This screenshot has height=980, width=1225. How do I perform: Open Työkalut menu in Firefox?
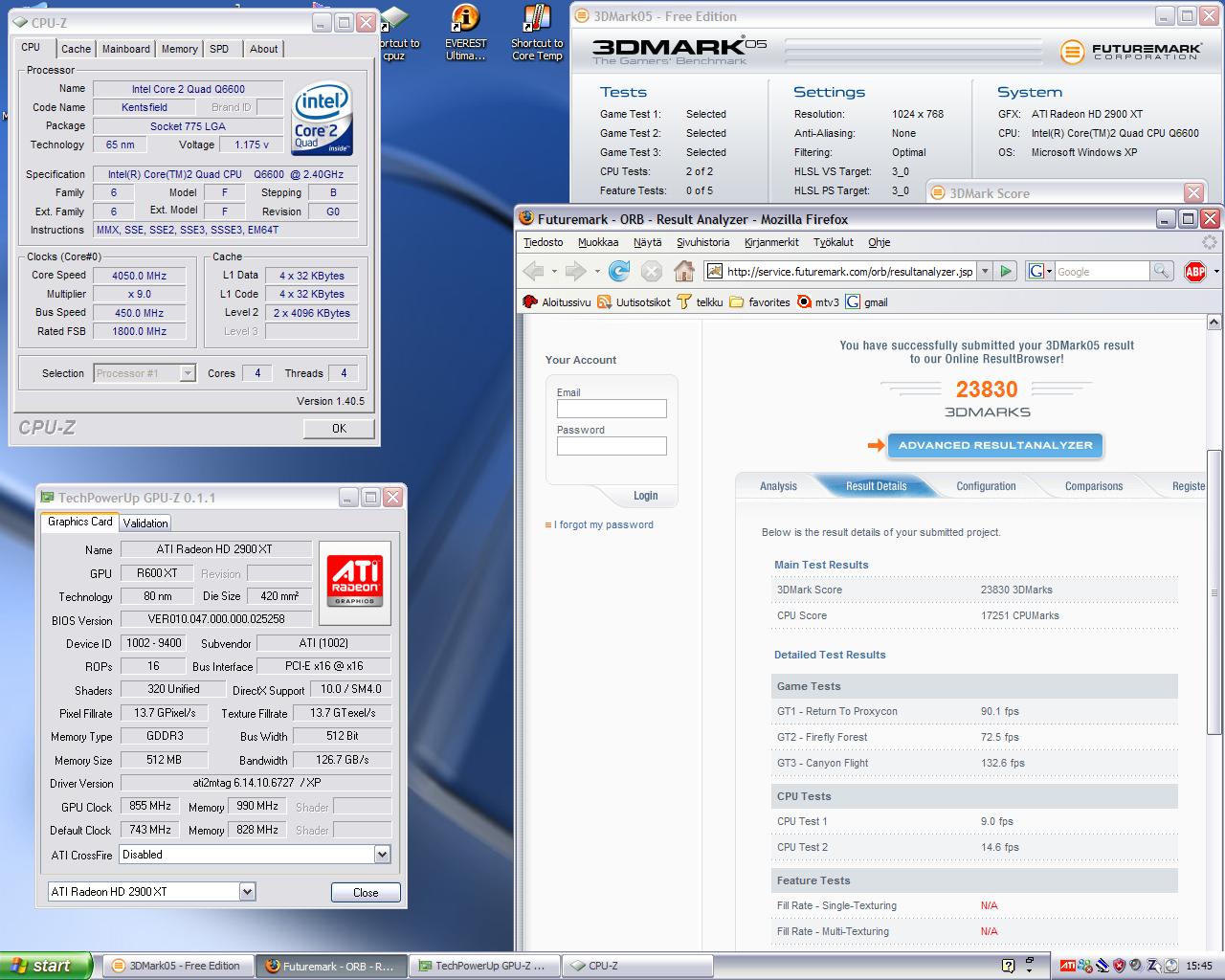(x=833, y=242)
